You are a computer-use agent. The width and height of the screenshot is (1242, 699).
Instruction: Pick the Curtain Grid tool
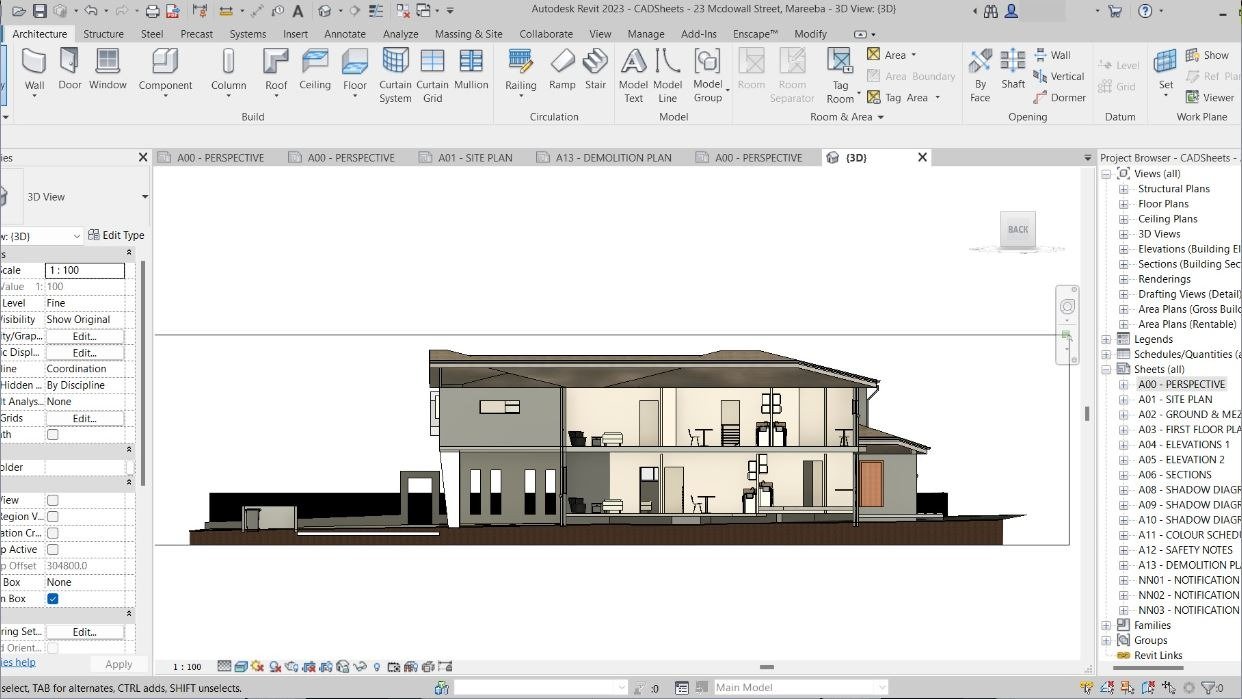point(432,76)
